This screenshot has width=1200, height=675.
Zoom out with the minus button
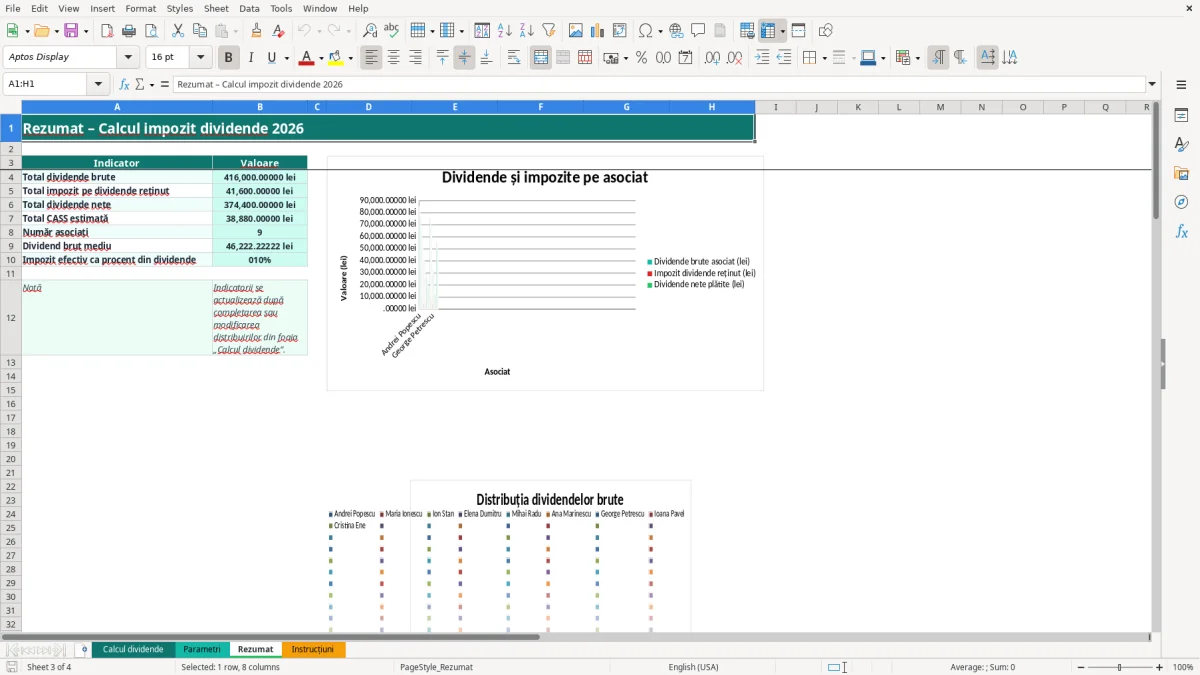1081,667
